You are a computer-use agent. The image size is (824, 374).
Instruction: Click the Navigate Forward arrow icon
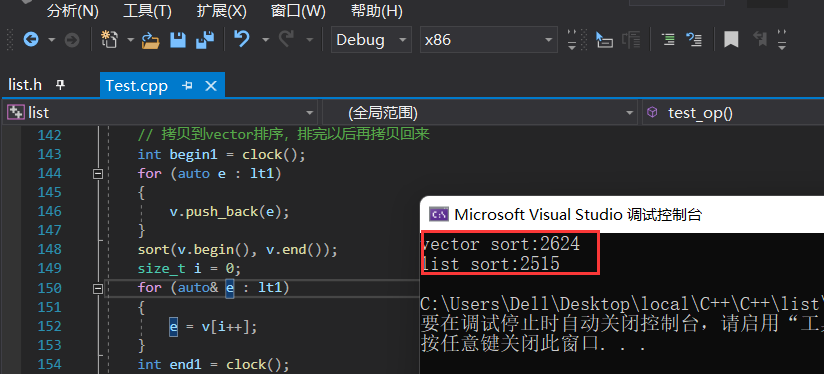[71, 39]
